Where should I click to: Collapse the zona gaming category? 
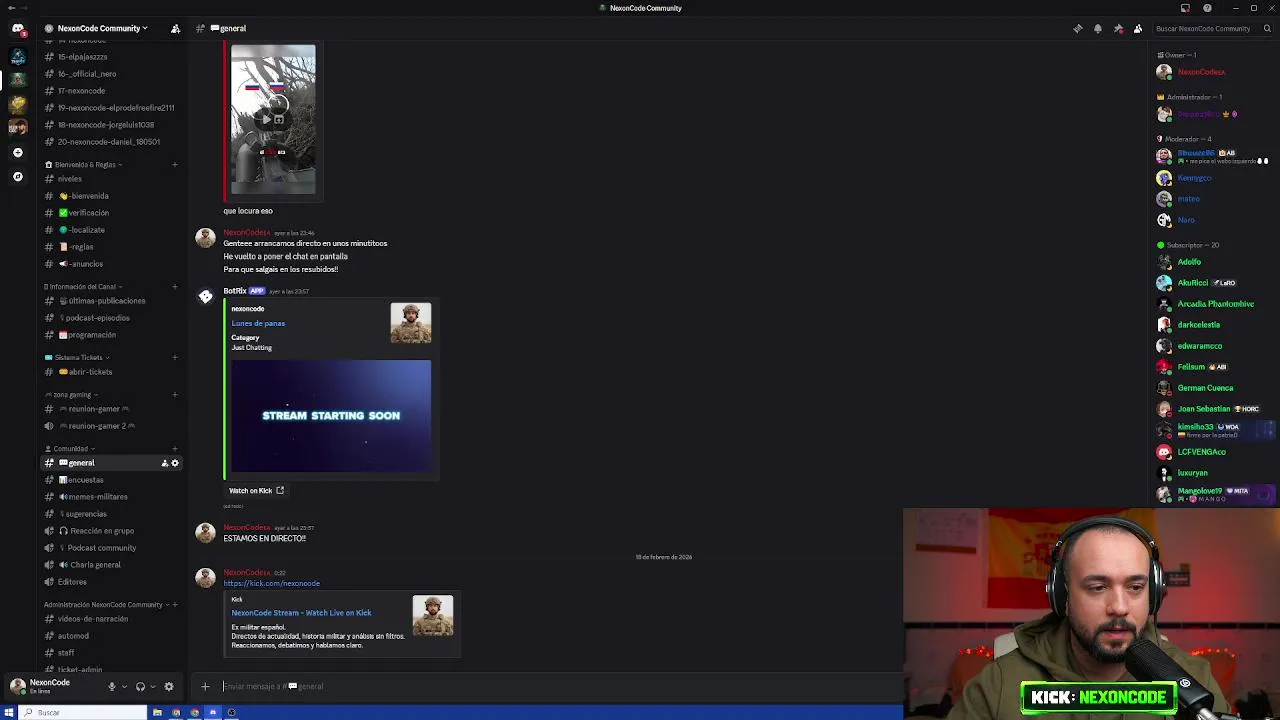(72, 394)
